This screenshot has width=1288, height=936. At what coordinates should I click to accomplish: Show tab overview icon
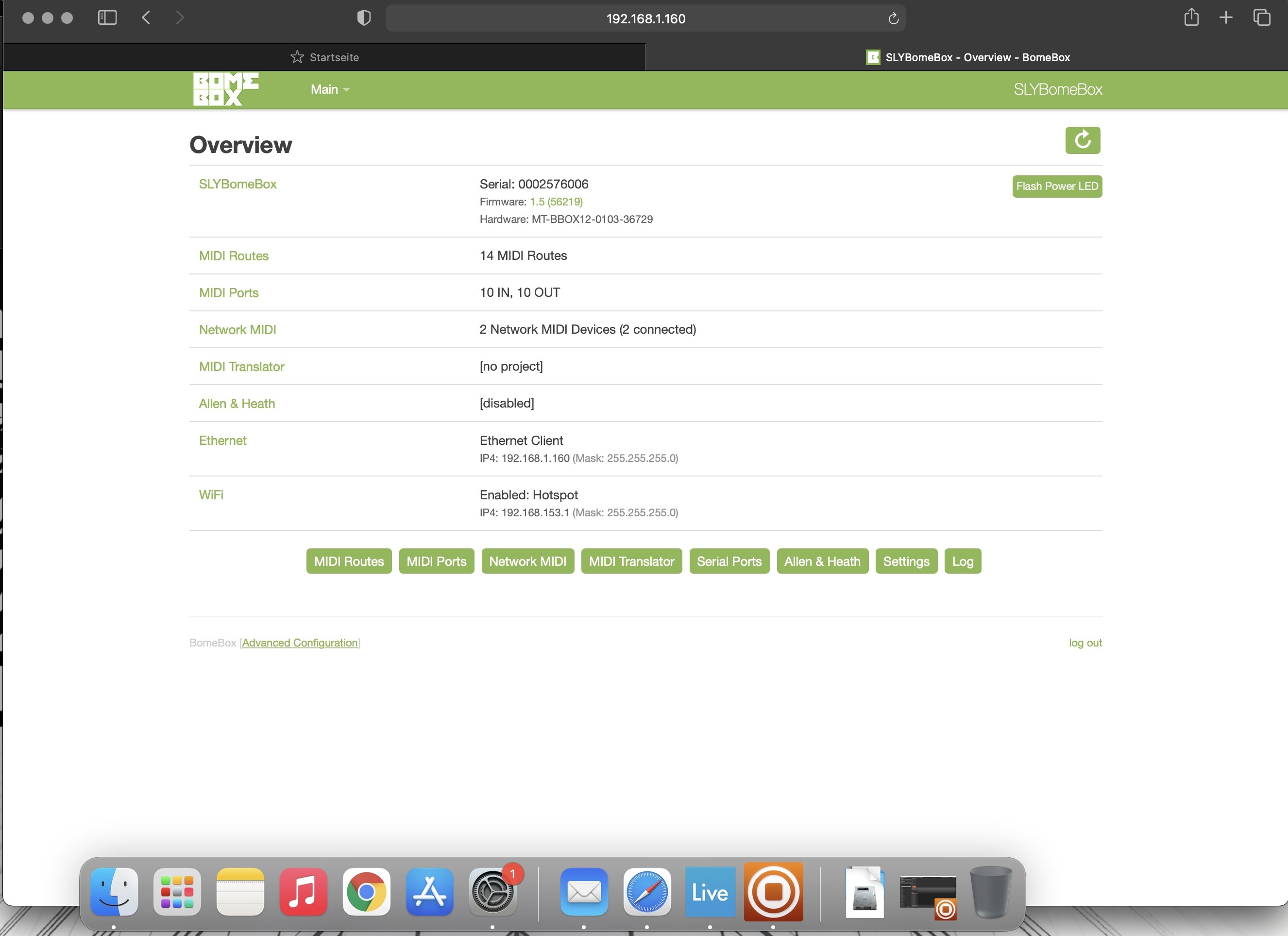click(1261, 17)
